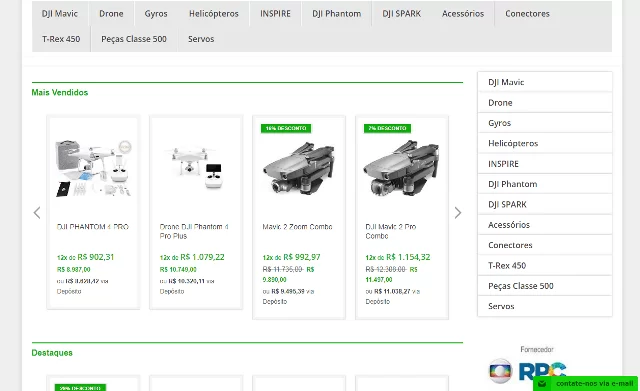This screenshot has width=640, height=391.
Task: Click the Destaques section heading
Action: point(52,353)
